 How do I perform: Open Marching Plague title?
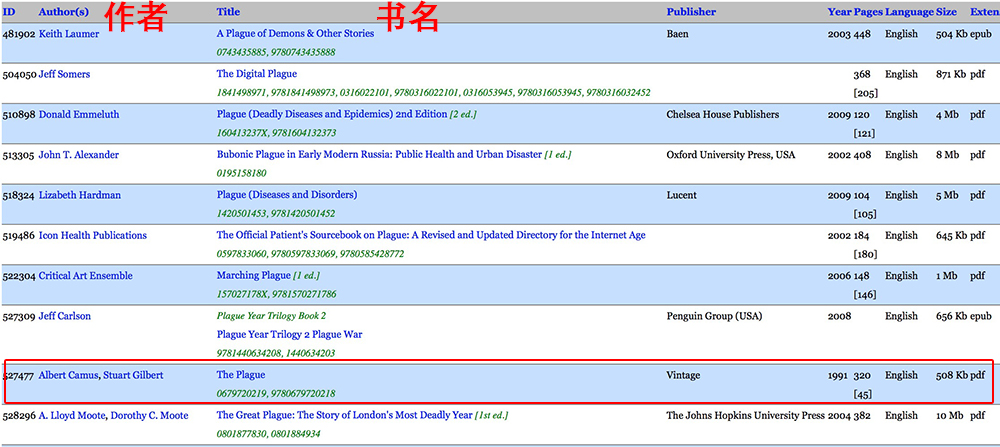point(253,275)
